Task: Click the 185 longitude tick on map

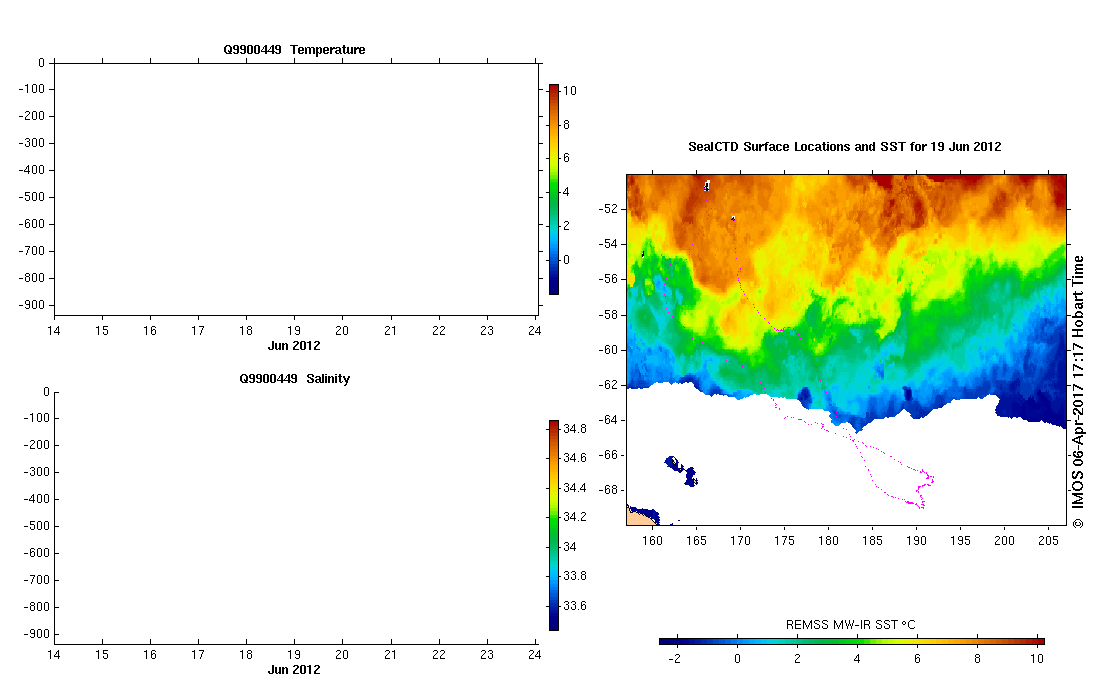Action: (872, 540)
